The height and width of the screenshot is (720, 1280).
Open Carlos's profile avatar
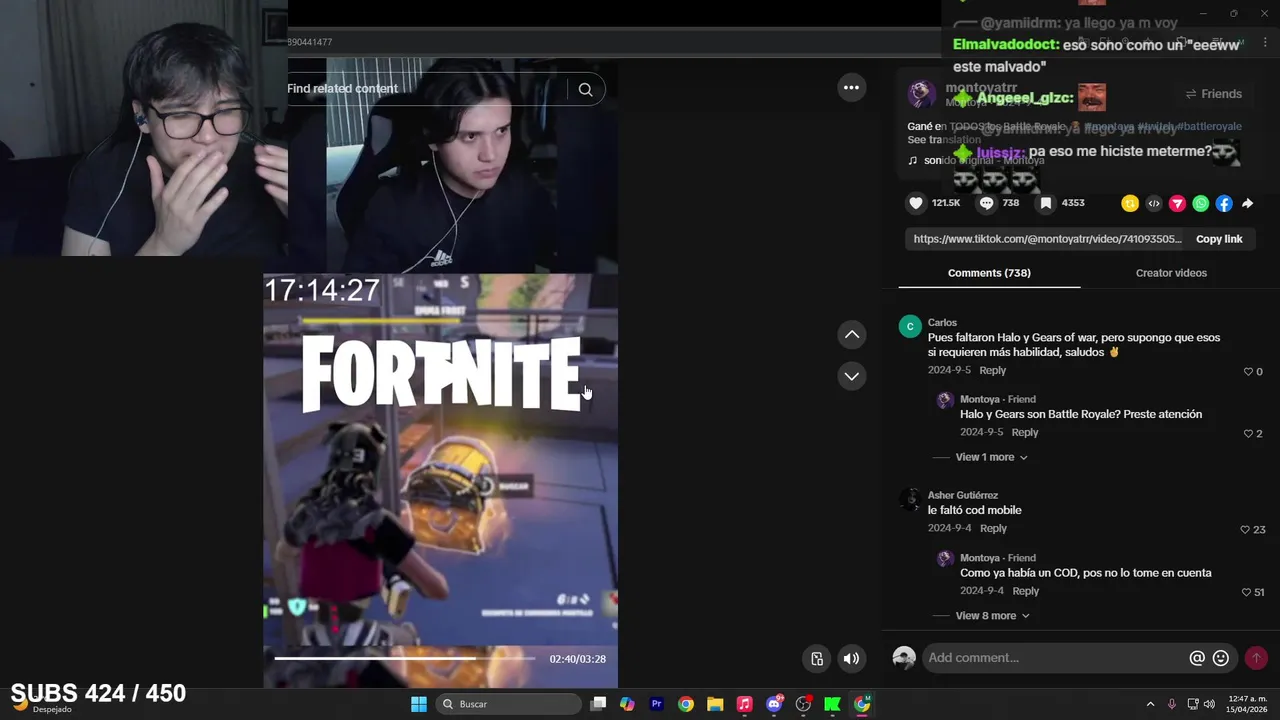[x=910, y=326]
